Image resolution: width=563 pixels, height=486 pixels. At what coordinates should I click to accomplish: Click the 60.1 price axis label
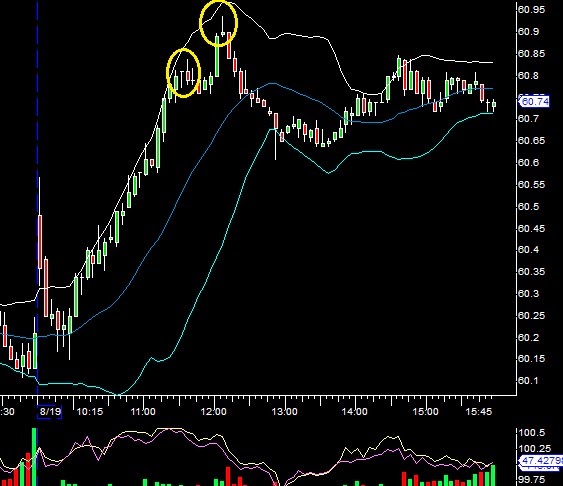[x=528, y=380]
